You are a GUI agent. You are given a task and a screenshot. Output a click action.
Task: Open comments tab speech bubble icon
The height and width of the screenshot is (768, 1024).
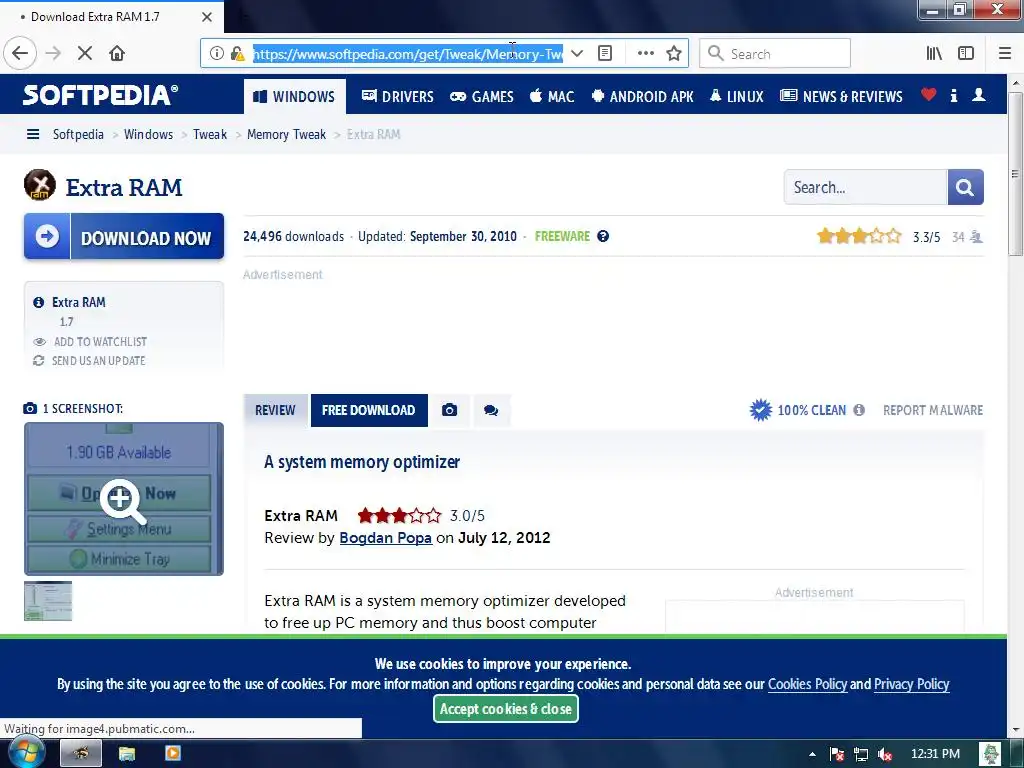pos(491,410)
